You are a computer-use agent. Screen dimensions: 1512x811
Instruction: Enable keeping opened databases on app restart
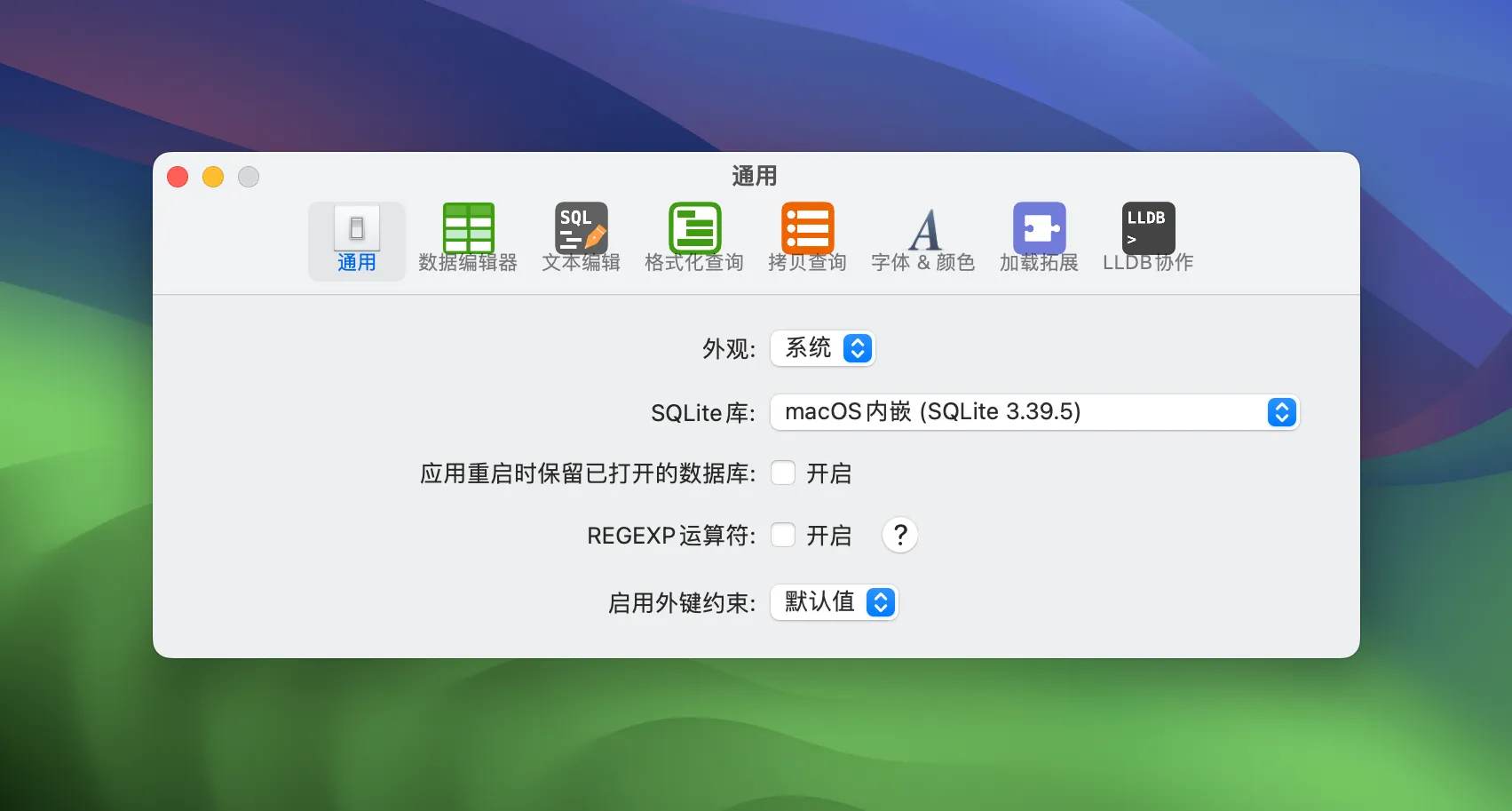point(783,473)
